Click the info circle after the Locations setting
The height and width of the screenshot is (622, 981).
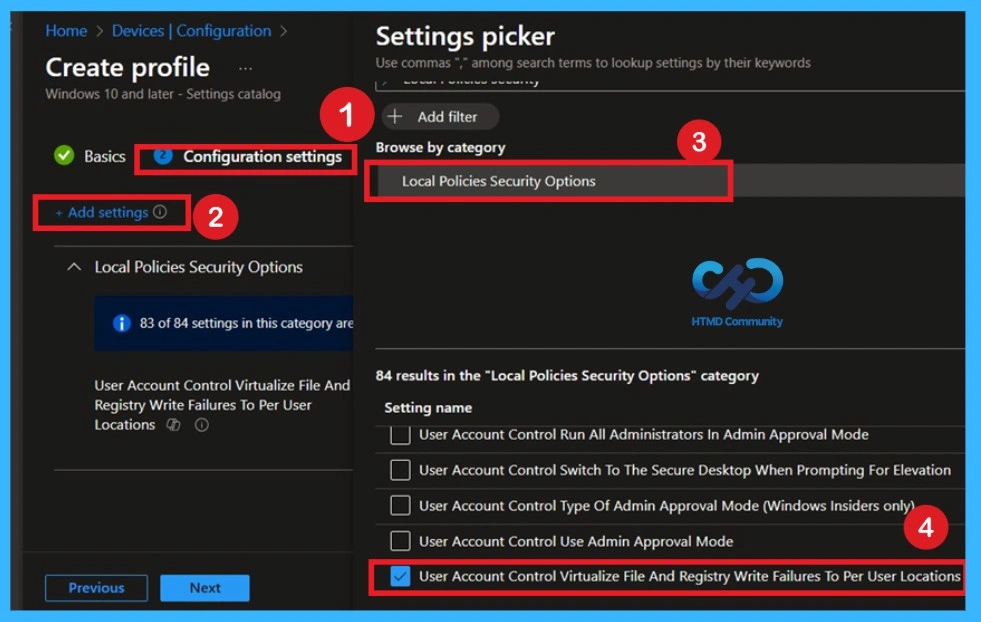point(200,425)
